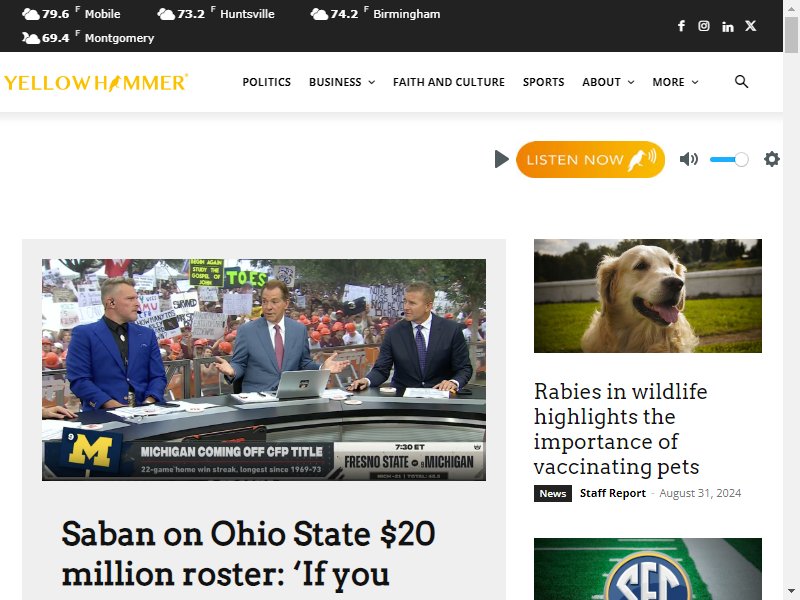
Task: Open the X (Twitter) icon in top bar
Action: [x=751, y=26]
